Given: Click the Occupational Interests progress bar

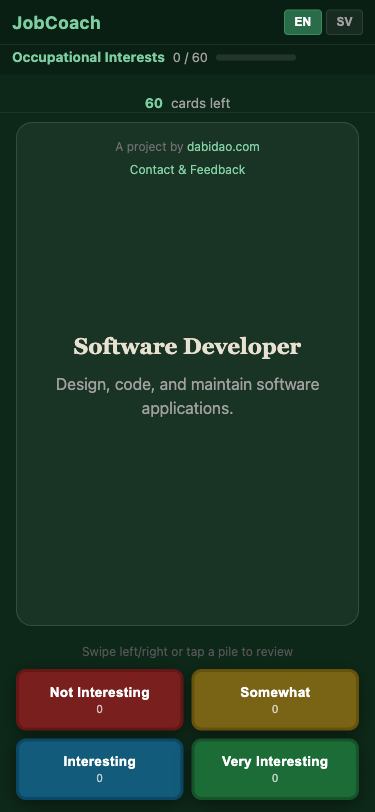Looking at the screenshot, I should pyautogui.click(x=256, y=57).
